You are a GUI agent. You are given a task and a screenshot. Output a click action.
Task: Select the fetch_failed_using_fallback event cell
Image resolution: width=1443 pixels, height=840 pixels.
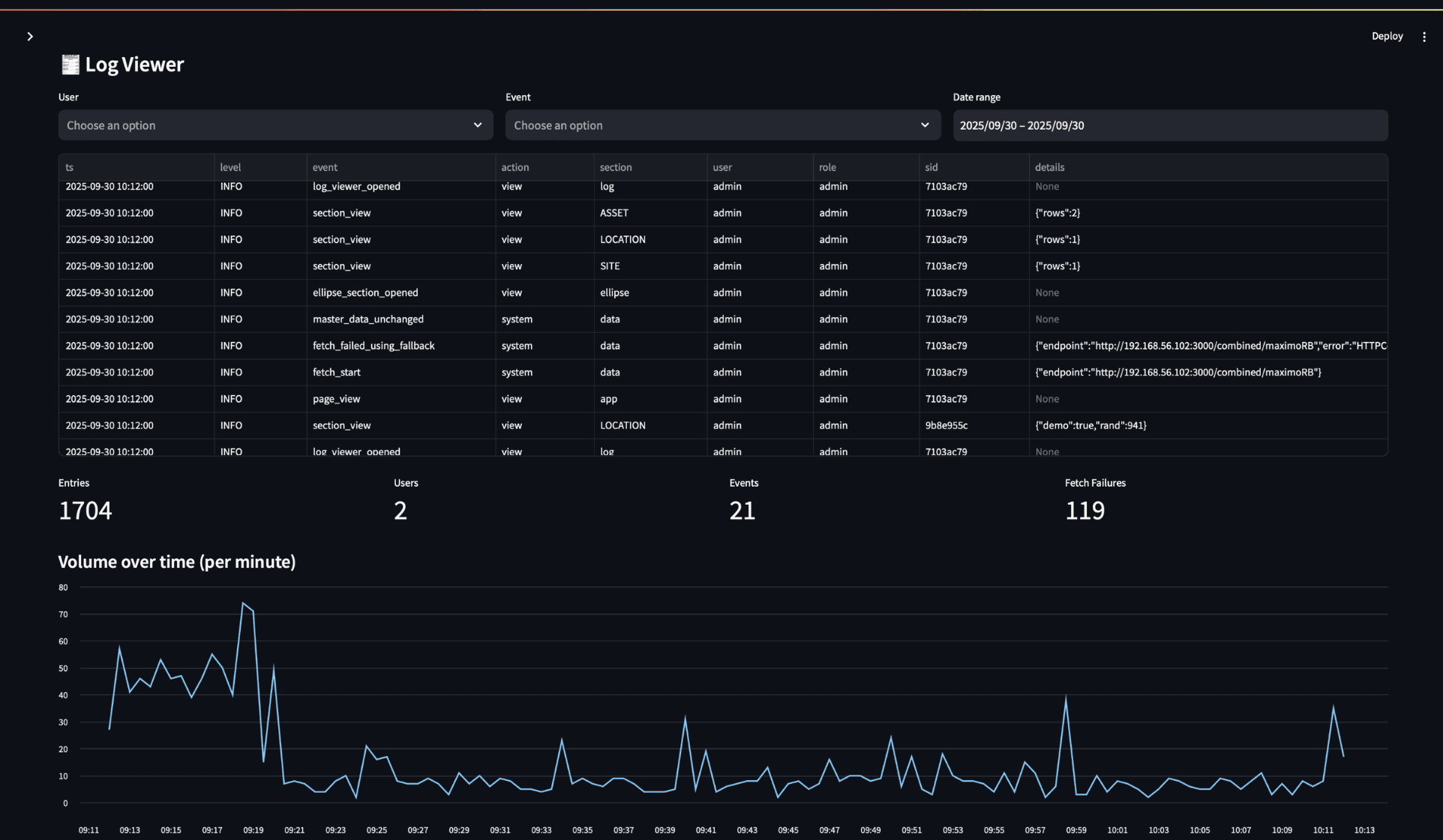point(373,346)
